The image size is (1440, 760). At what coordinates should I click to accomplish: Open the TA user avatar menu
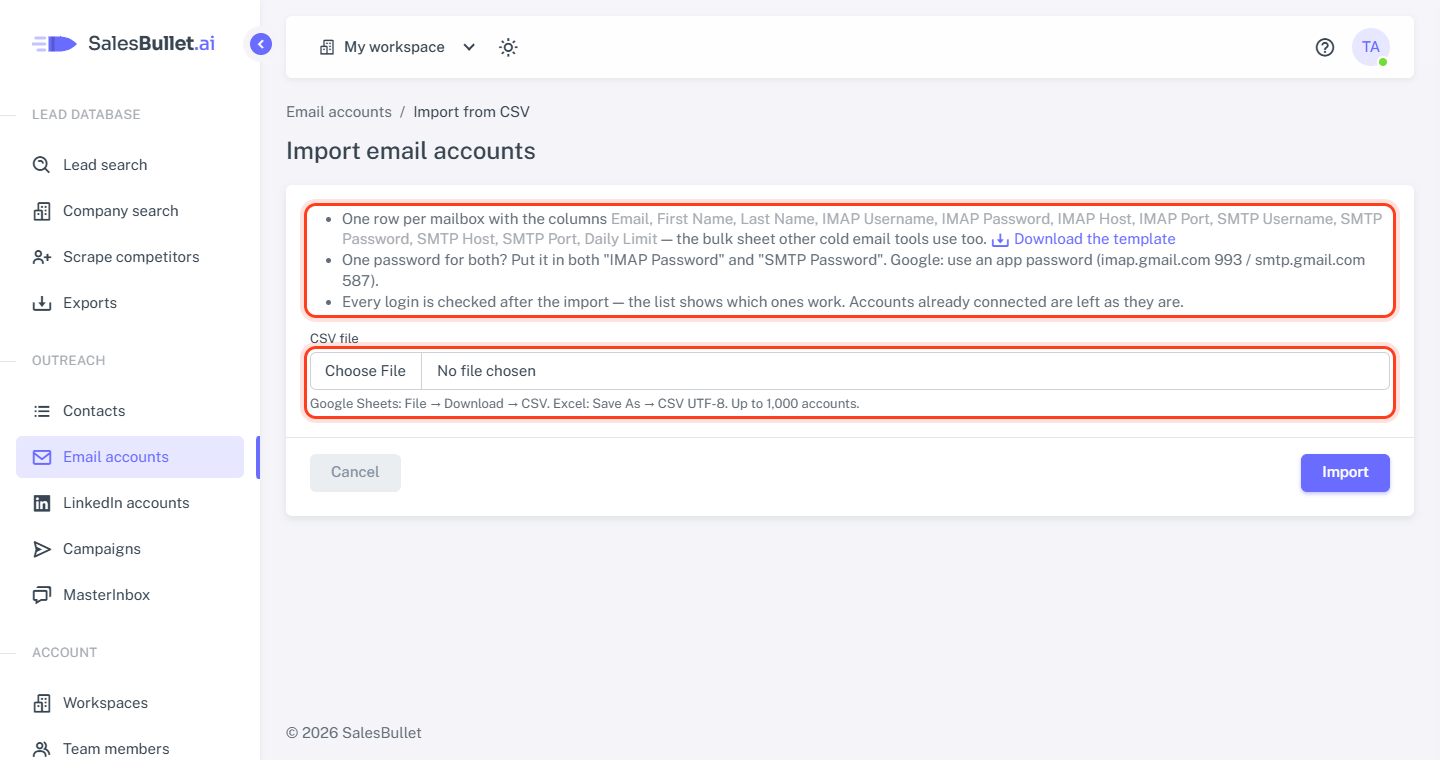pyautogui.click(x=1371, y=47)
